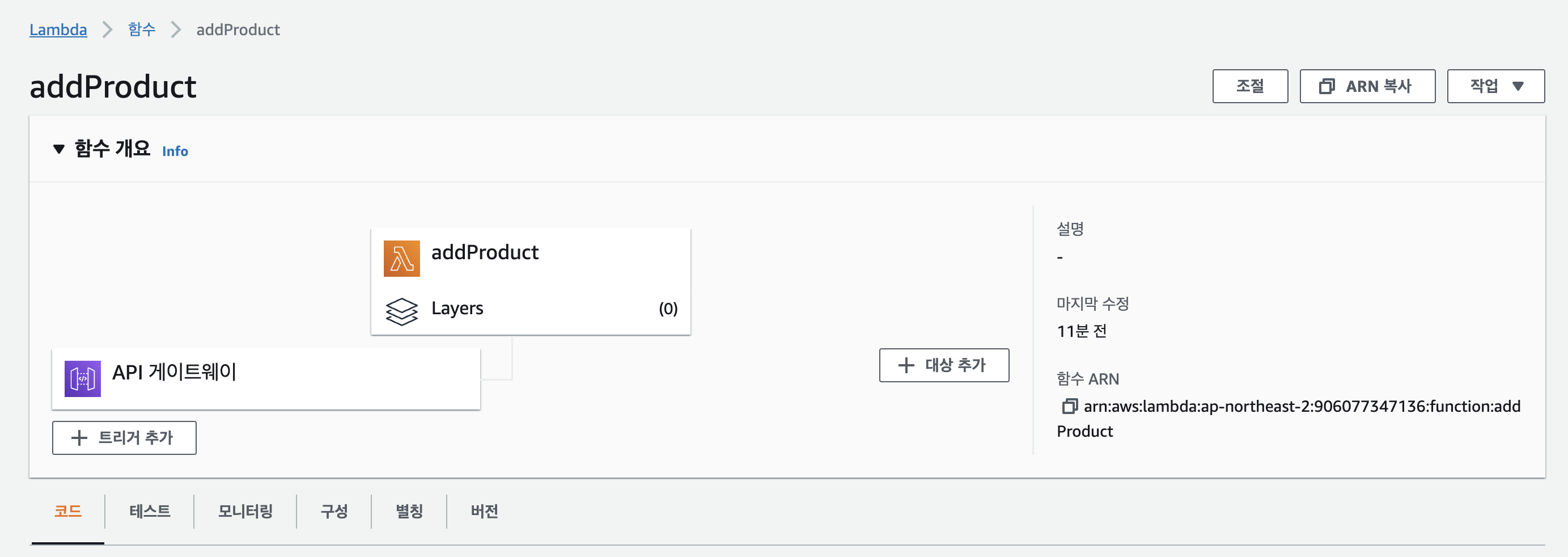This screenshot has height=557, width=1568.
Task: Open Lambda breadcrumb link
Action: pos(58,30)
